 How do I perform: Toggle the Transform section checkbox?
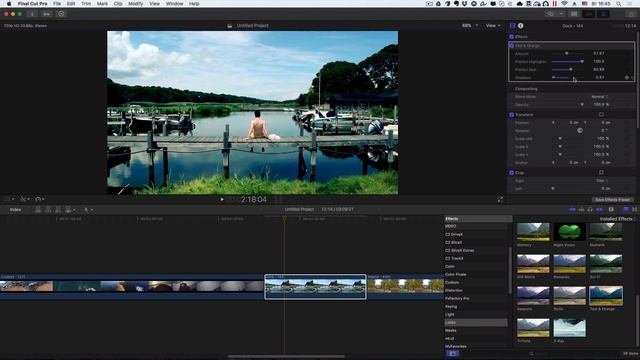[511, 115]
